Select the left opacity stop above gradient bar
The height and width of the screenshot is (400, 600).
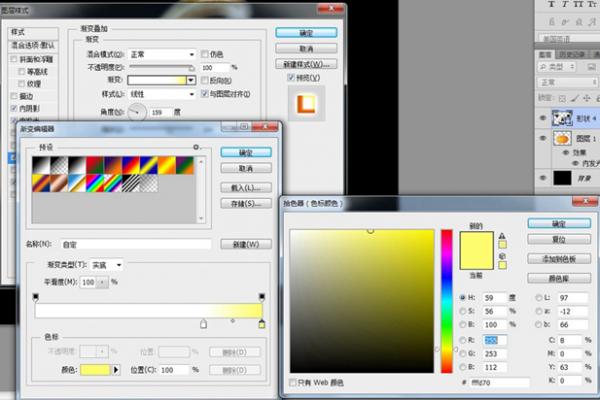36,296
